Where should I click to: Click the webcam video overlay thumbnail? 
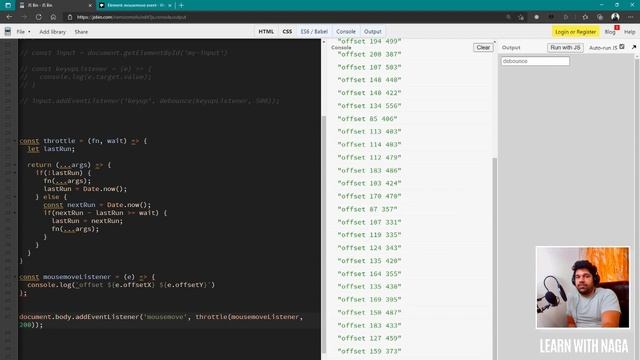click(x=582, y=287)
